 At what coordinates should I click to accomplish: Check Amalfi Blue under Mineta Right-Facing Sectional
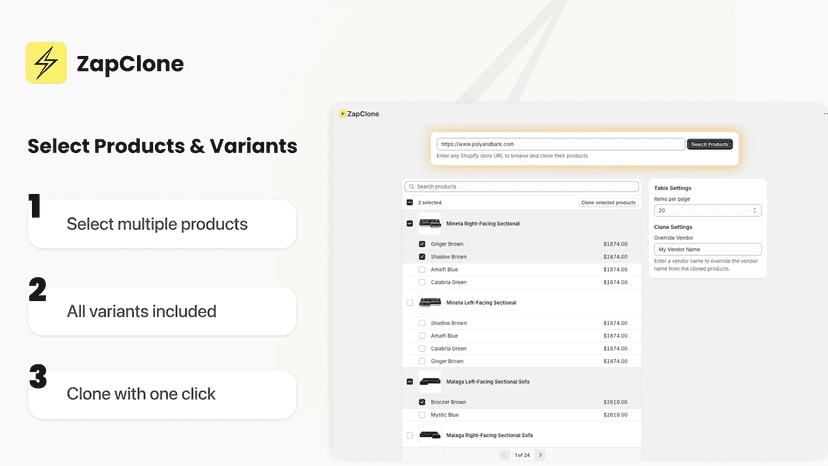coord(422,269)
